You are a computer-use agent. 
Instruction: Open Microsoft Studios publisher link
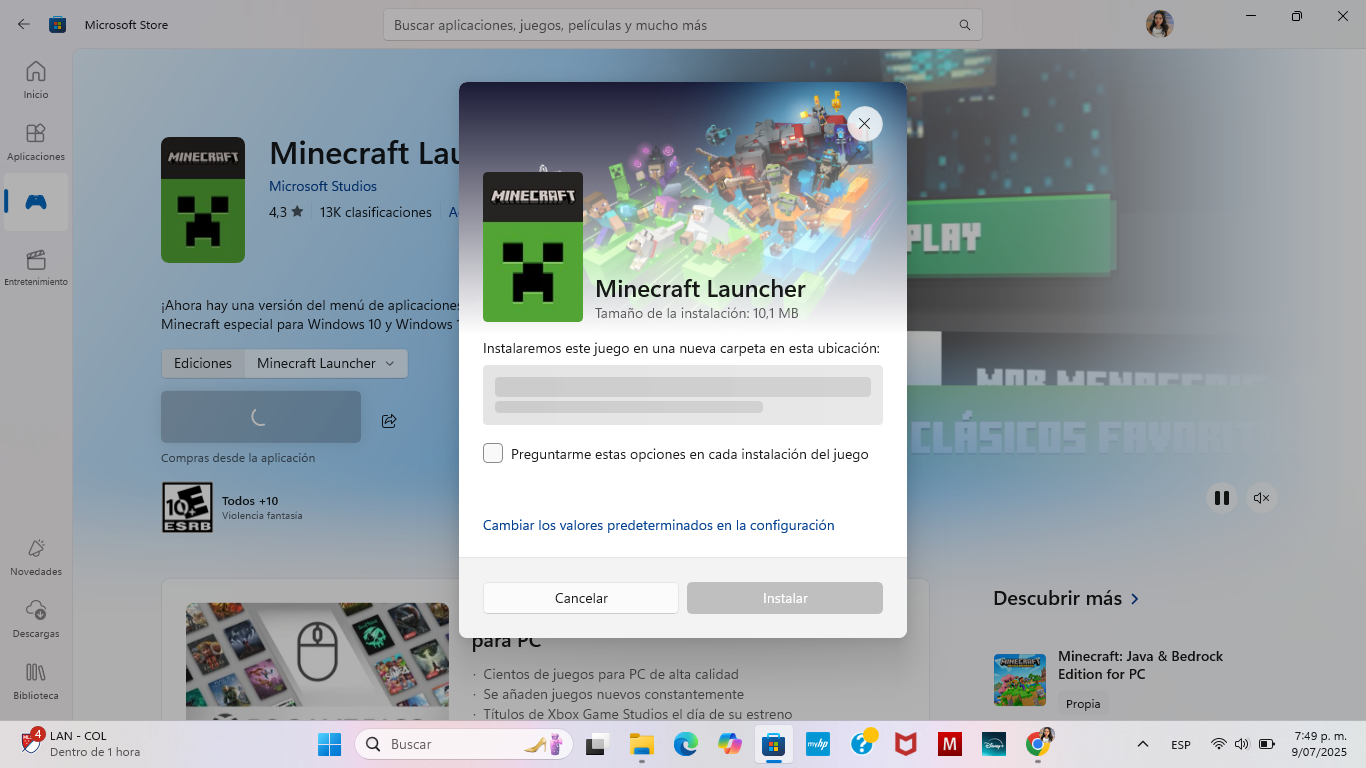point(323,186)
